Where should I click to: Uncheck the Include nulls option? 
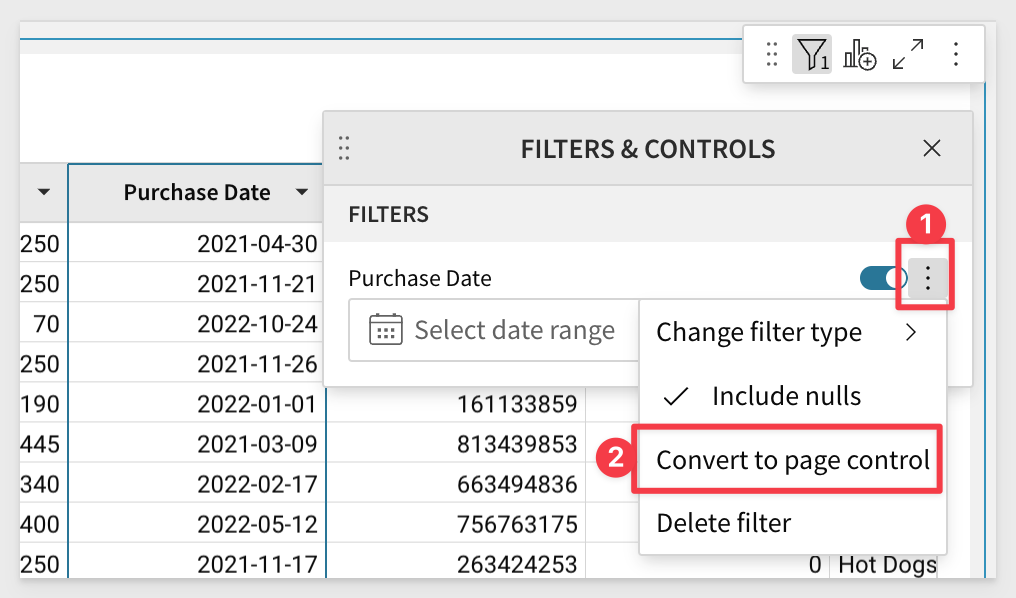point(786,396)
